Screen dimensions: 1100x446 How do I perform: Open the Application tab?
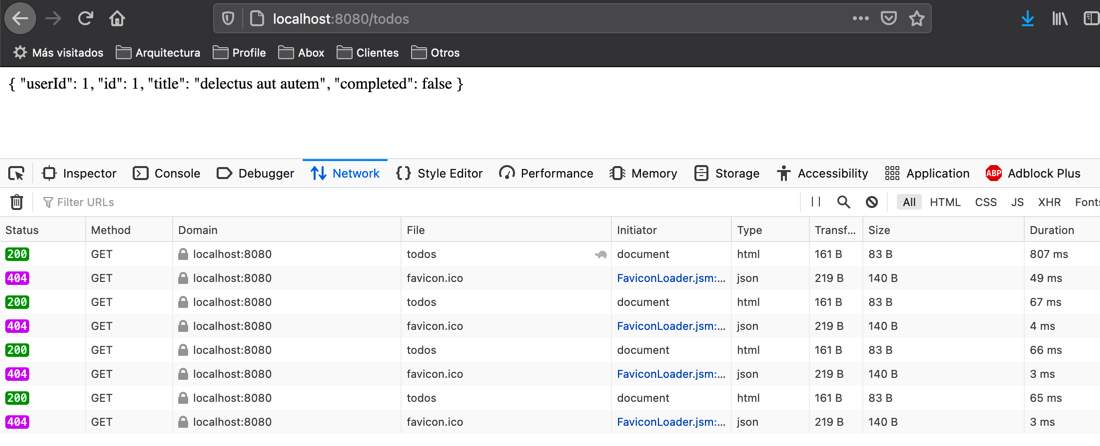(927, 173)
